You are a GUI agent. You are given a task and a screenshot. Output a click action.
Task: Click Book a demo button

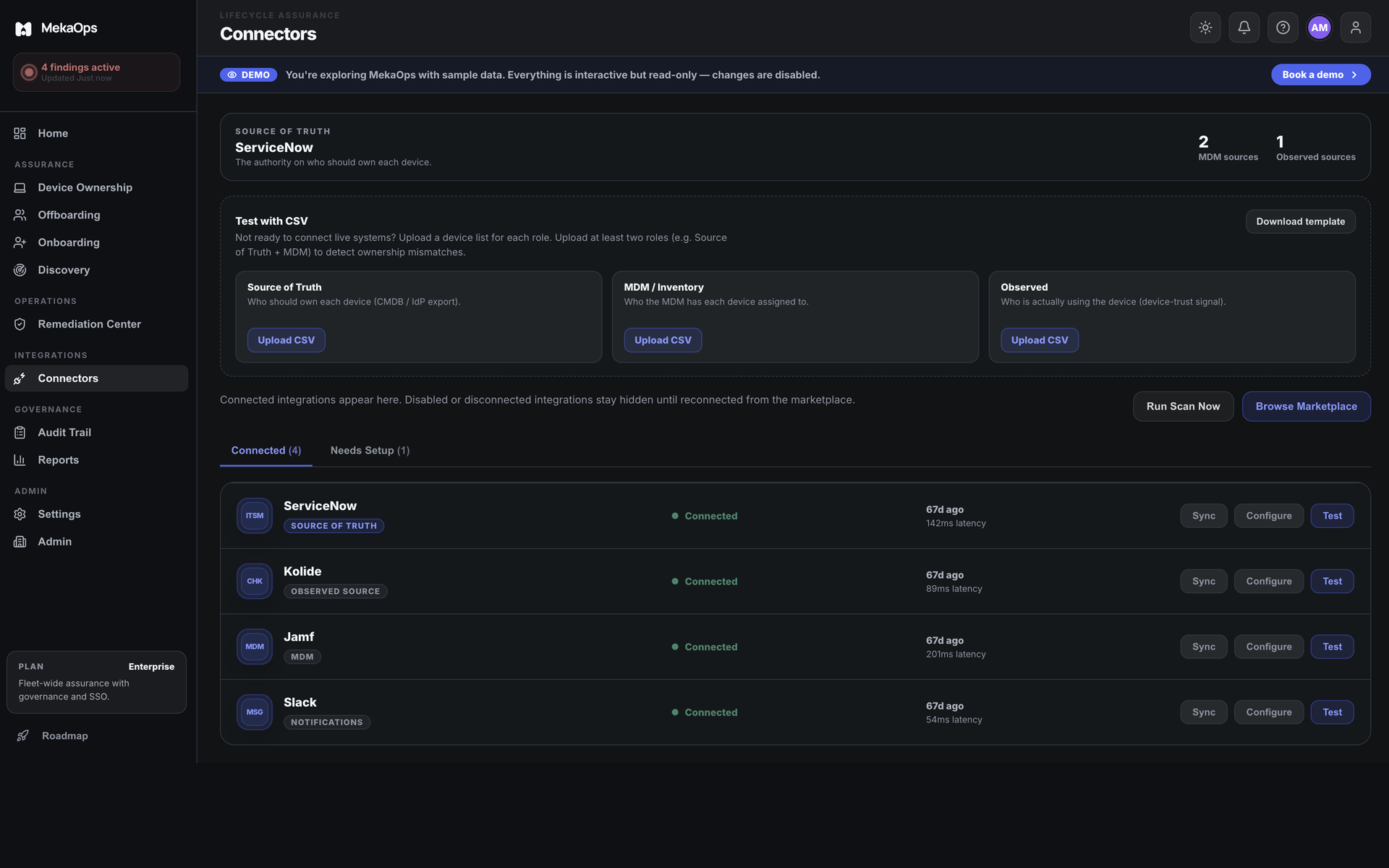point(1321,75)
